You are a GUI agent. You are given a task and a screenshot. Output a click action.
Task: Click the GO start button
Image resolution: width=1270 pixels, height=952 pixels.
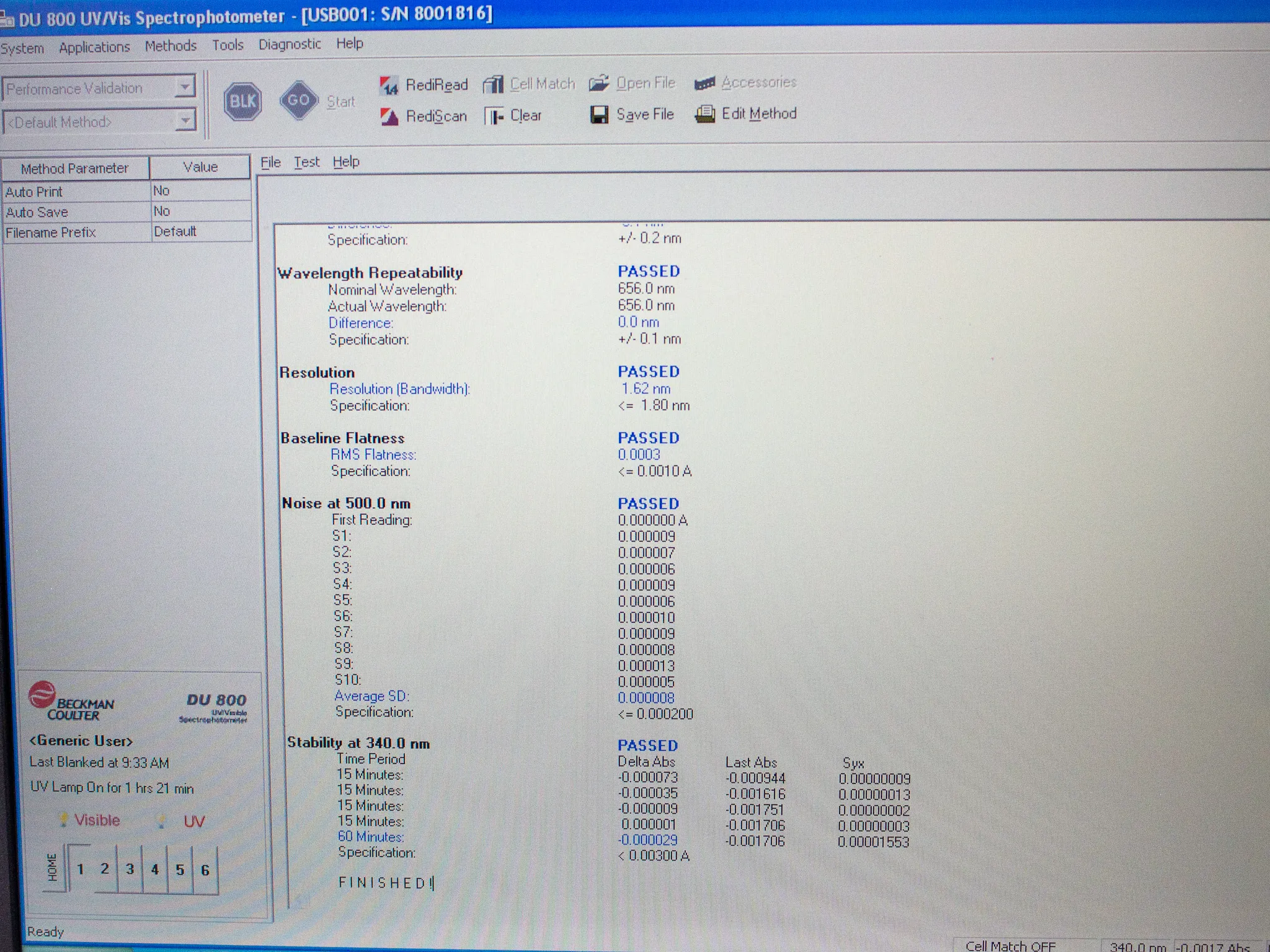coord(298,100)
